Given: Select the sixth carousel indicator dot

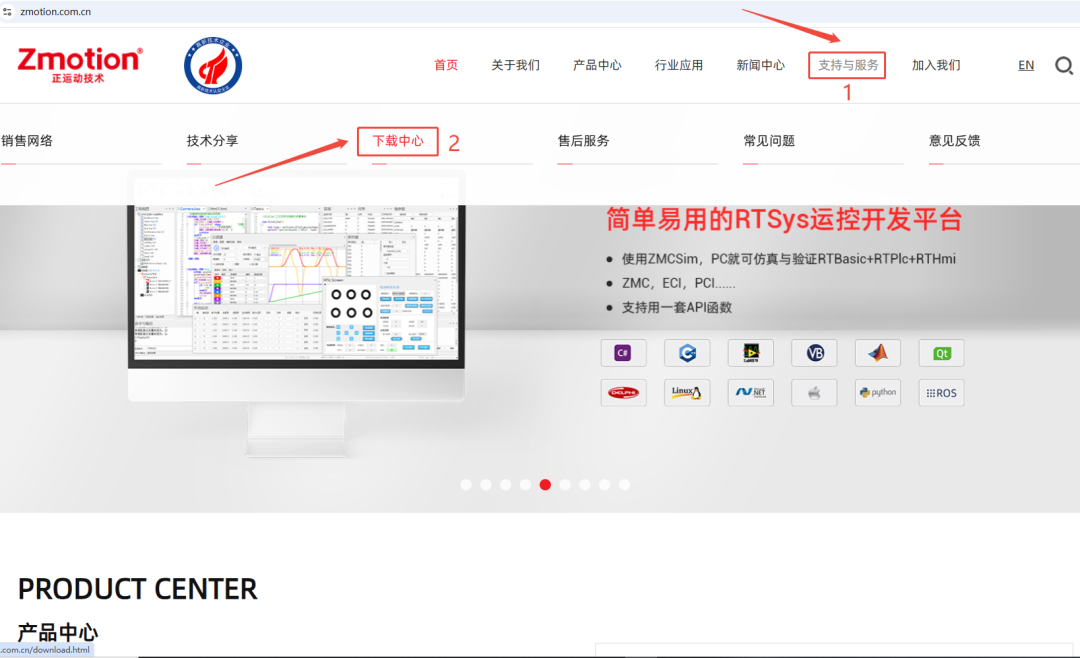Looking at the screenshot, I should point(565,484).
